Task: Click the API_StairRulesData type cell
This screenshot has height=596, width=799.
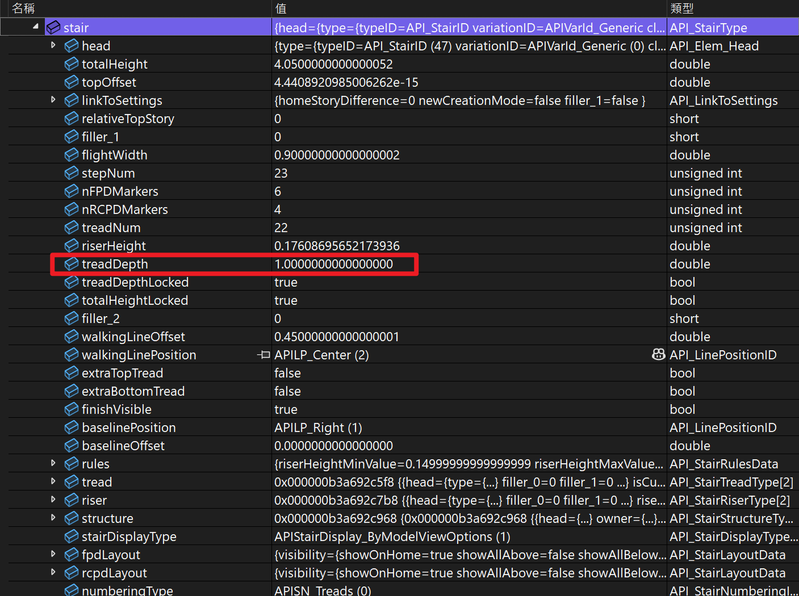Action: point(724,464)
